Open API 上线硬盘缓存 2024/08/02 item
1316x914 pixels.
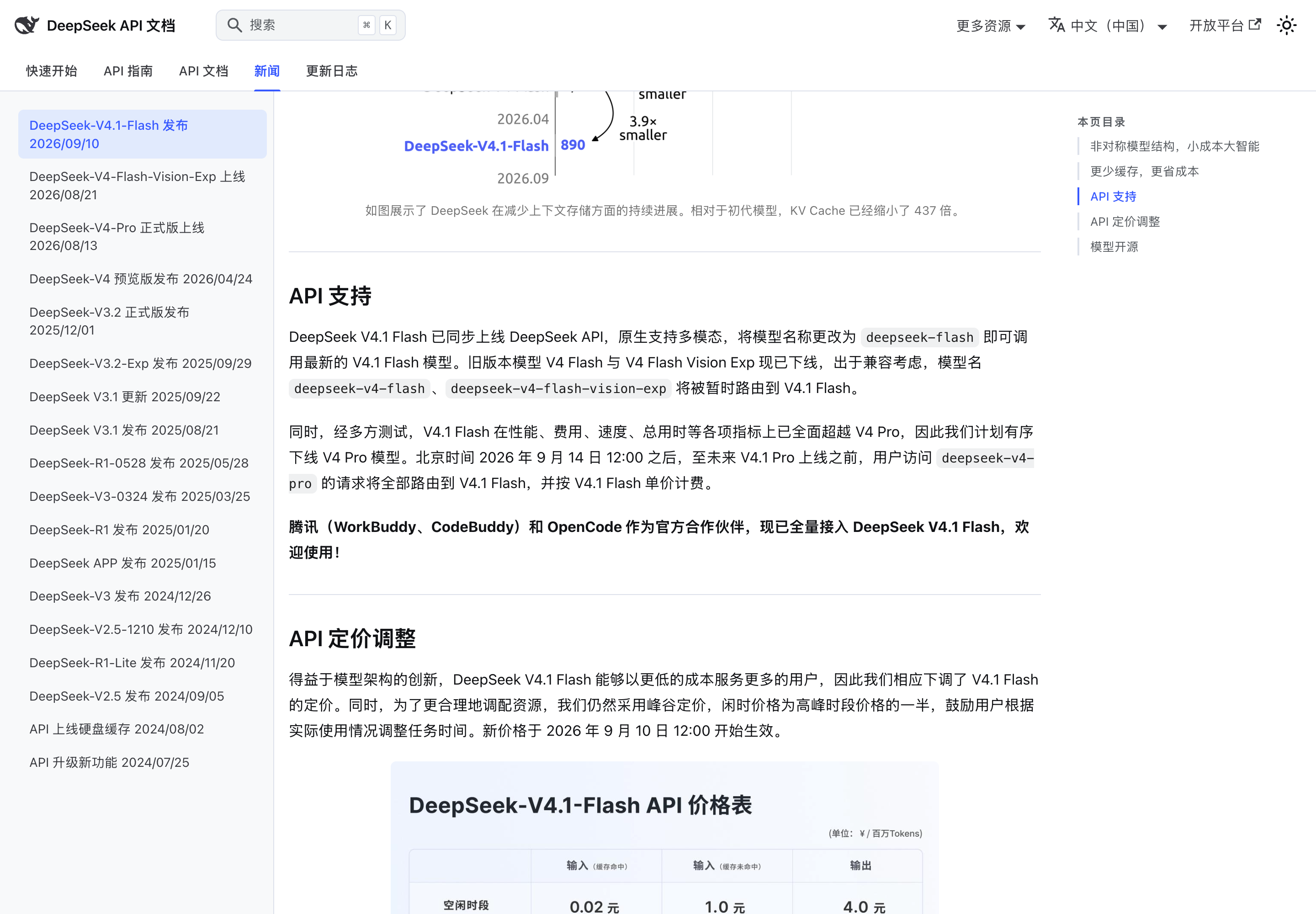click(143, 729)
